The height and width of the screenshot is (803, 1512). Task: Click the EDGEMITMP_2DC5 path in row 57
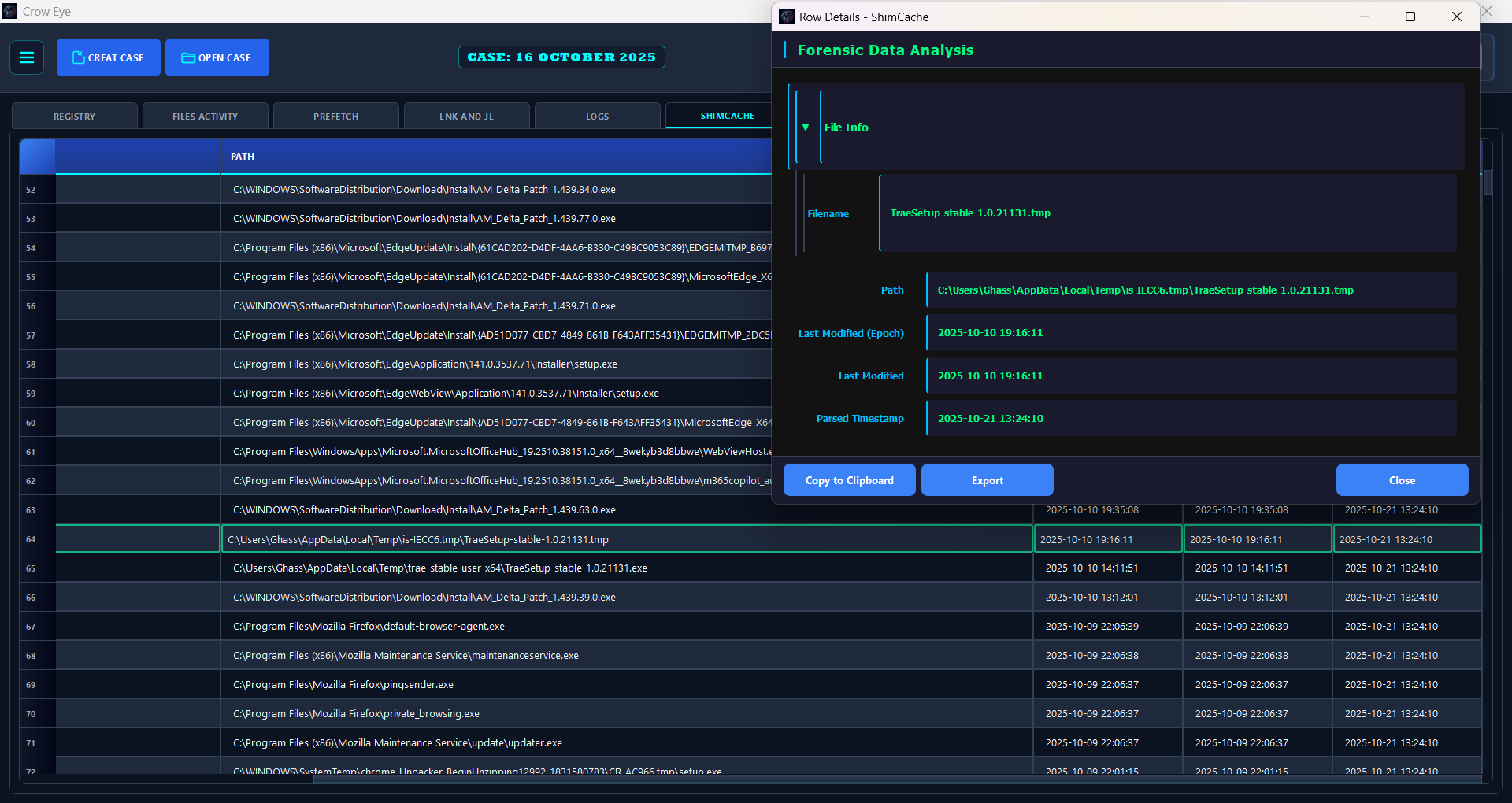[496, 335]
